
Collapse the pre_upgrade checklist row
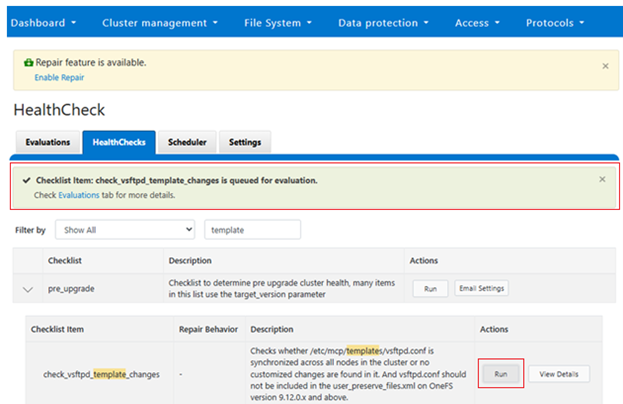(27, 289)
